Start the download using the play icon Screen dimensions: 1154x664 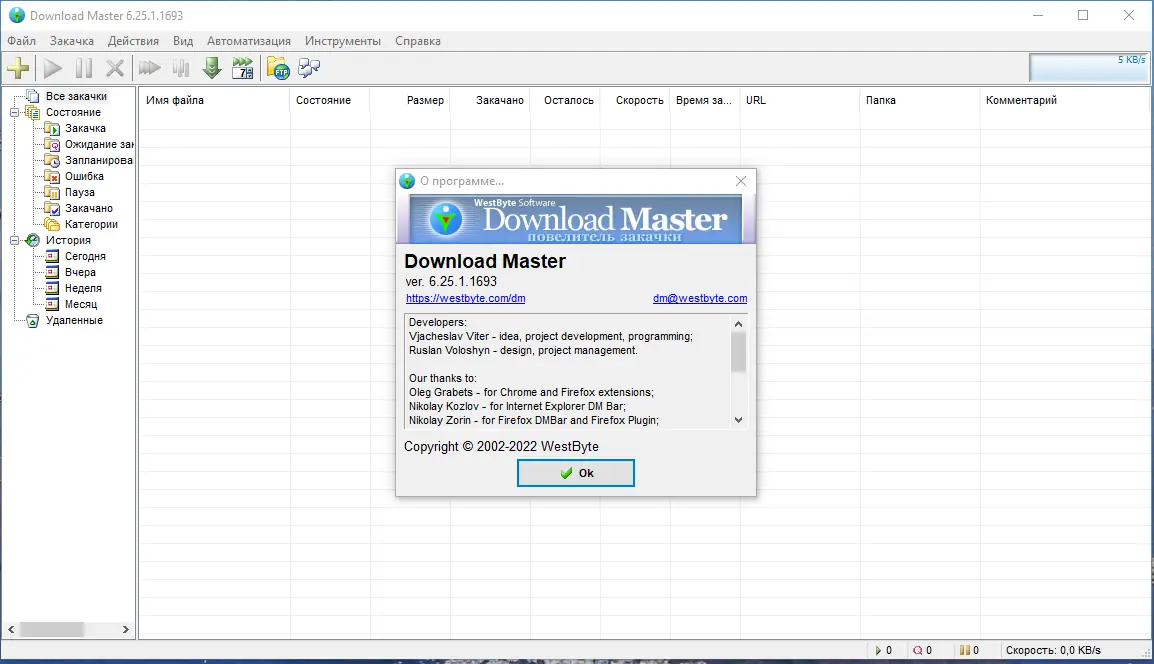click(x=51, y=68)
